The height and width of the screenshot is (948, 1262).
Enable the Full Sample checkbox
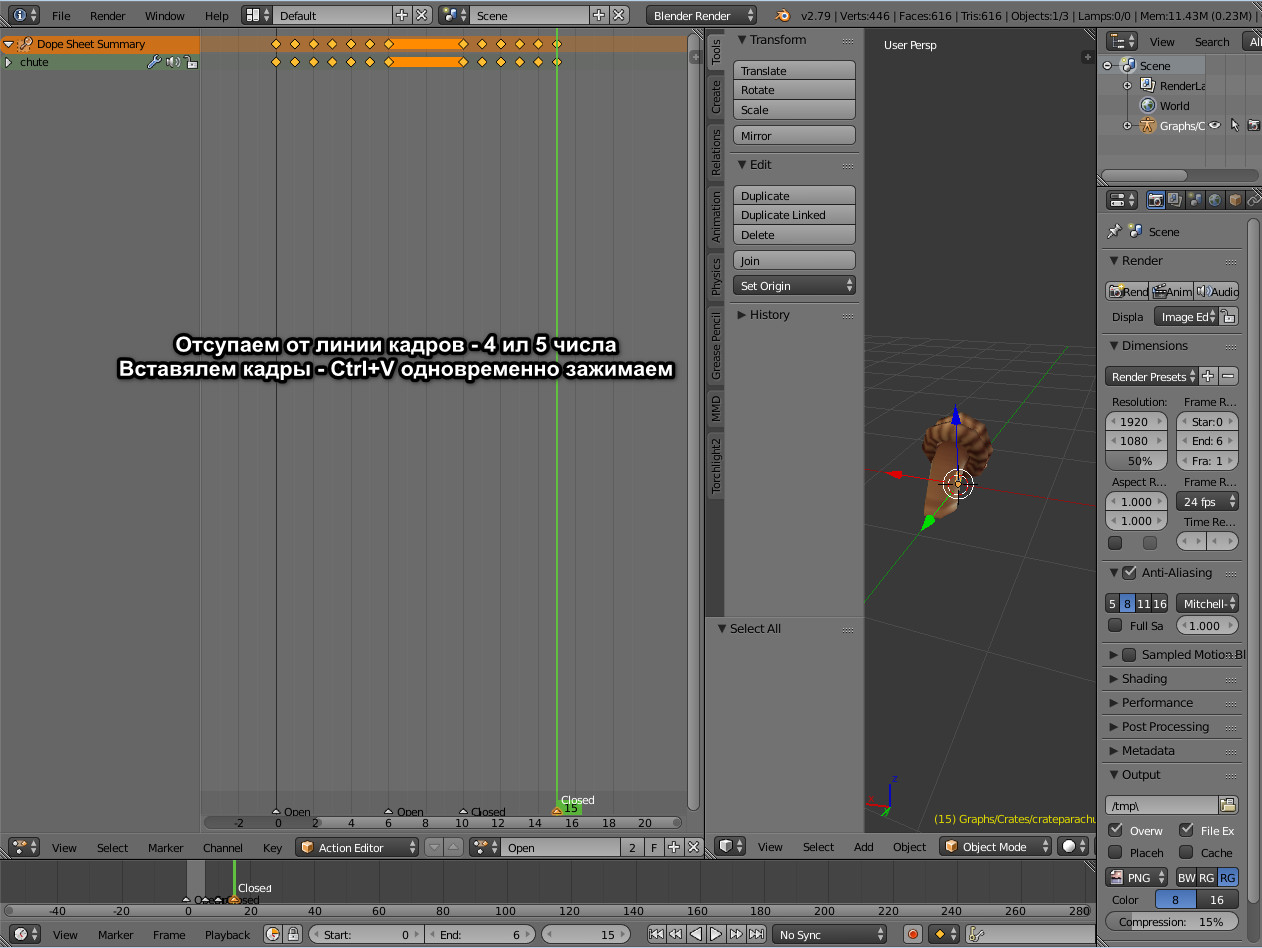point(1115,625)
